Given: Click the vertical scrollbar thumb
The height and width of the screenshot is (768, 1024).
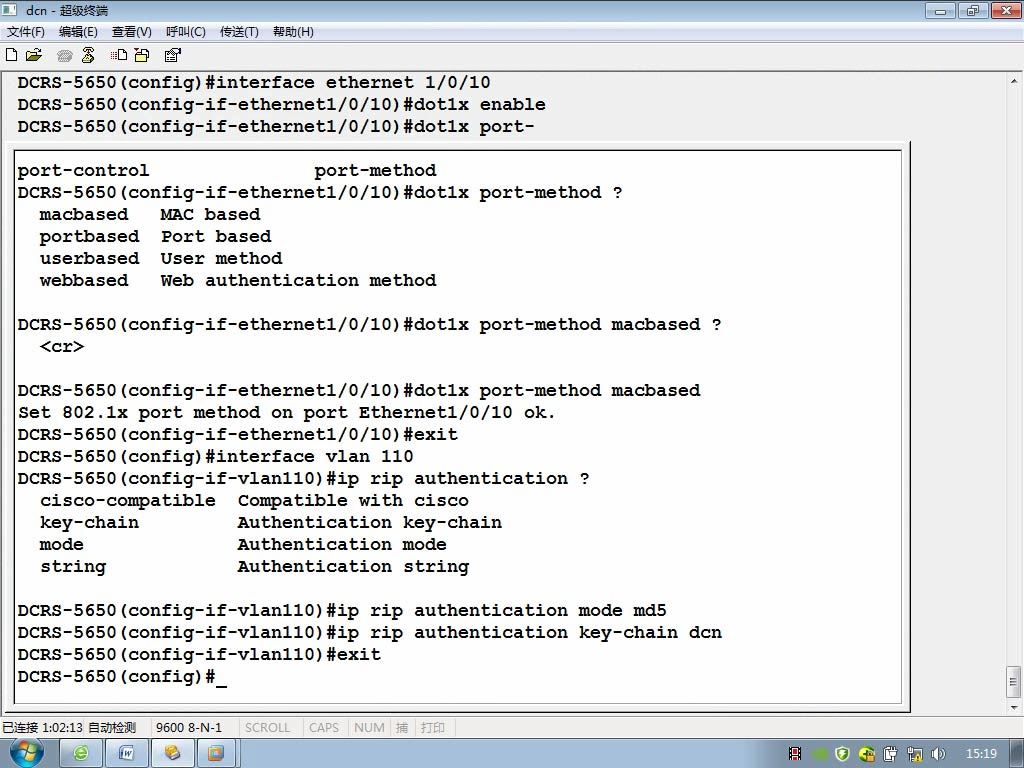Looking at the screenshot, I should click(1014, 682).
